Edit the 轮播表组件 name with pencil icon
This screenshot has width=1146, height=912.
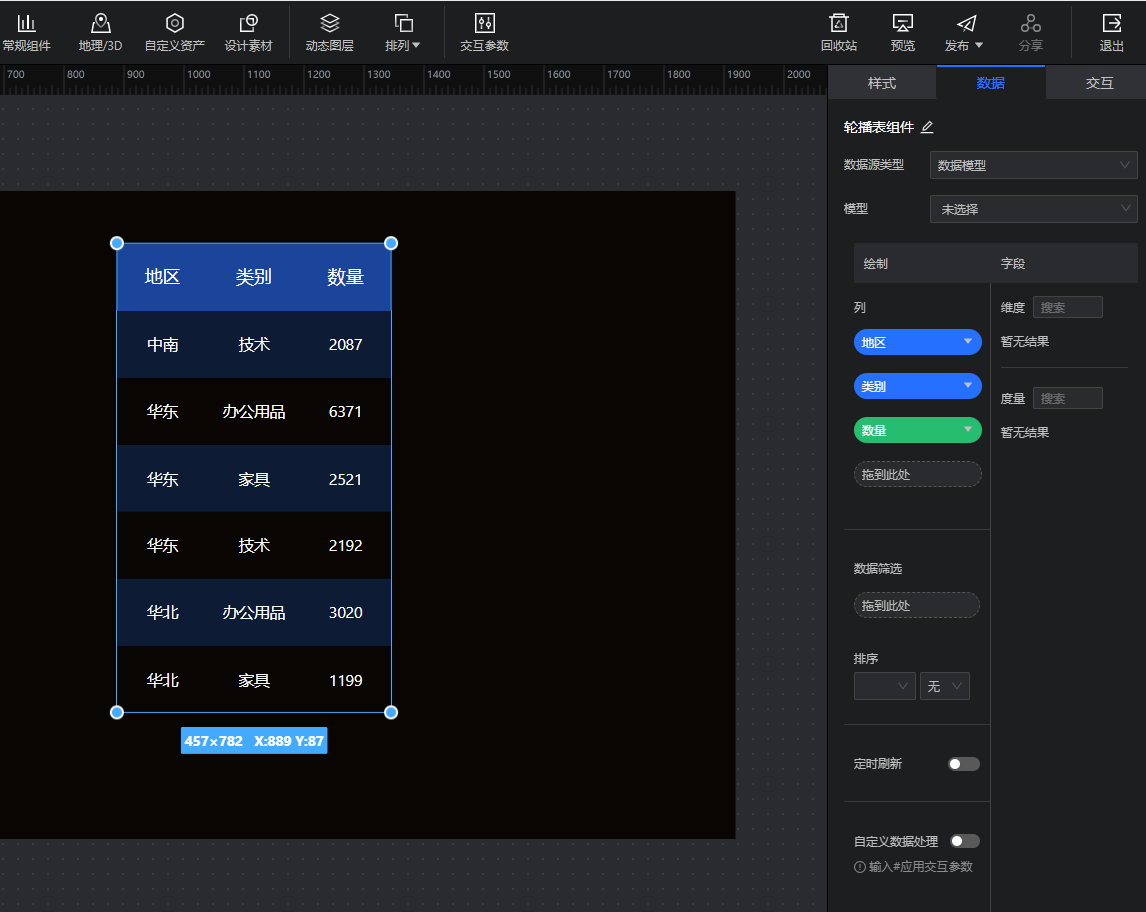coord(927,127)
